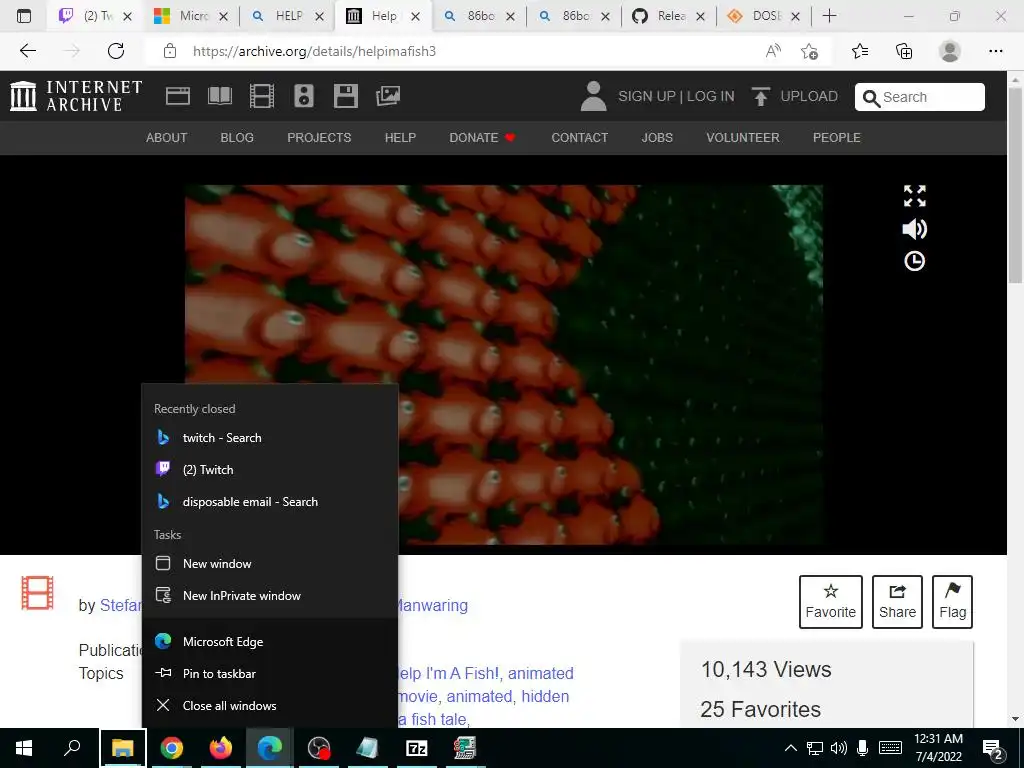Click the BLOG link
Viewport: 1024px width, 768px height.
237,138
